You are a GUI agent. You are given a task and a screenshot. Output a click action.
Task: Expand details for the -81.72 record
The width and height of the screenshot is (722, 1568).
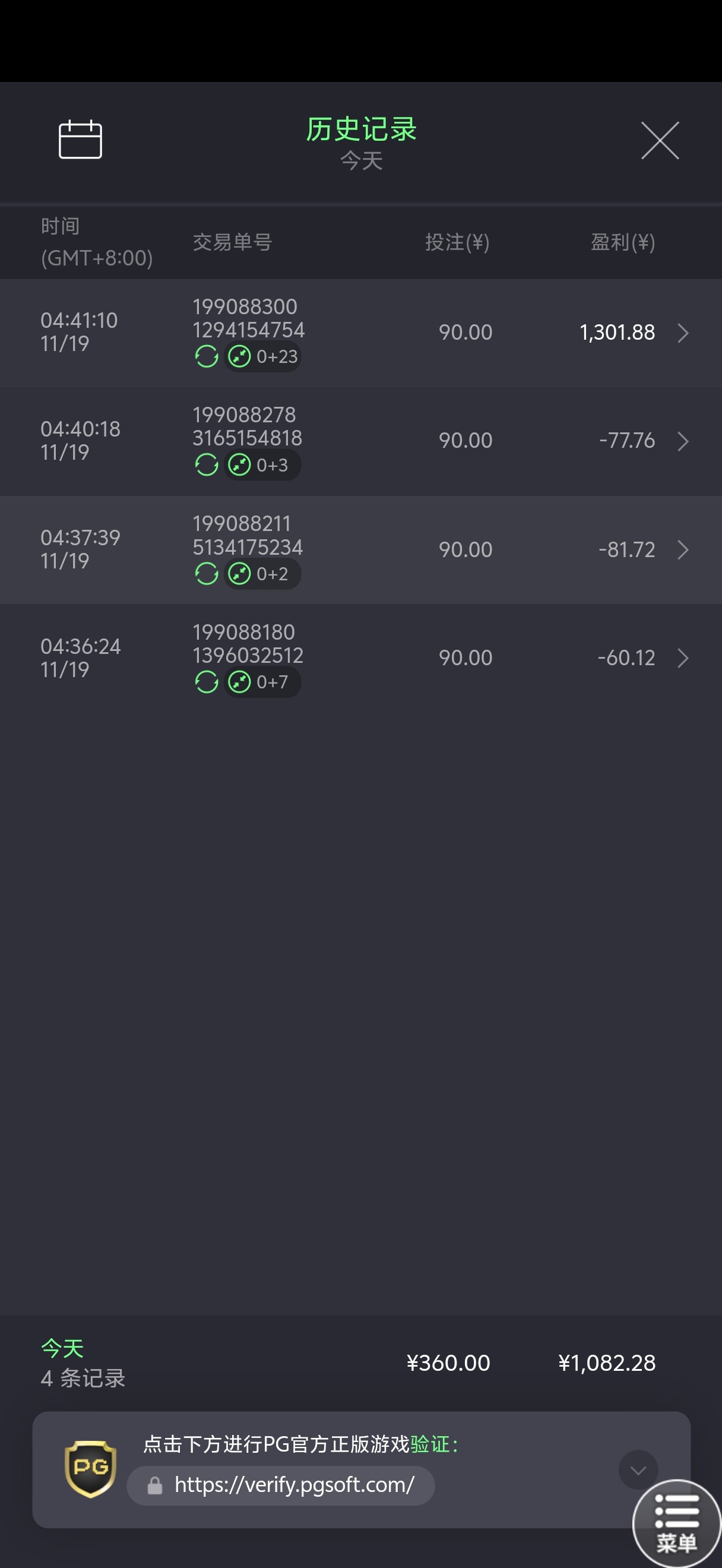(x=683, y=549)
